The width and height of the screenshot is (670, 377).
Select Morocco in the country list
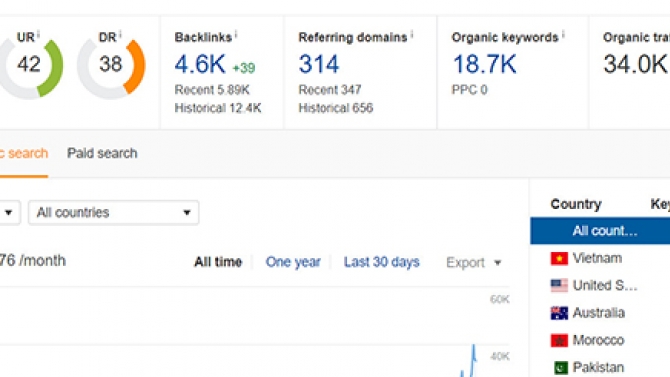(598, 340)
